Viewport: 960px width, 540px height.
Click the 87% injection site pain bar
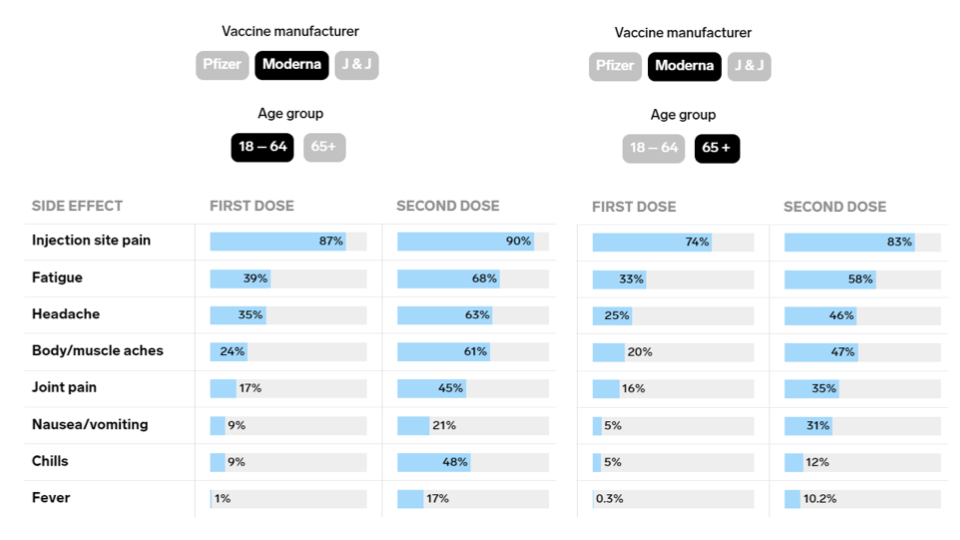[277, 241]
